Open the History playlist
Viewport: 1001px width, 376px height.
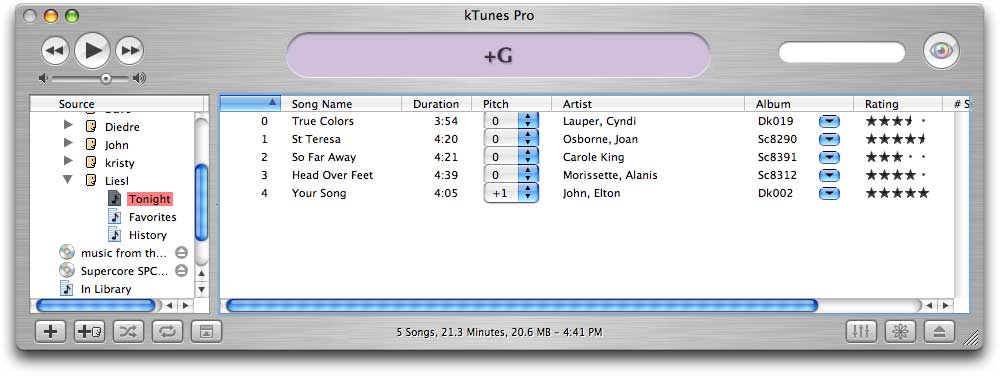click(x=147, y=235)
